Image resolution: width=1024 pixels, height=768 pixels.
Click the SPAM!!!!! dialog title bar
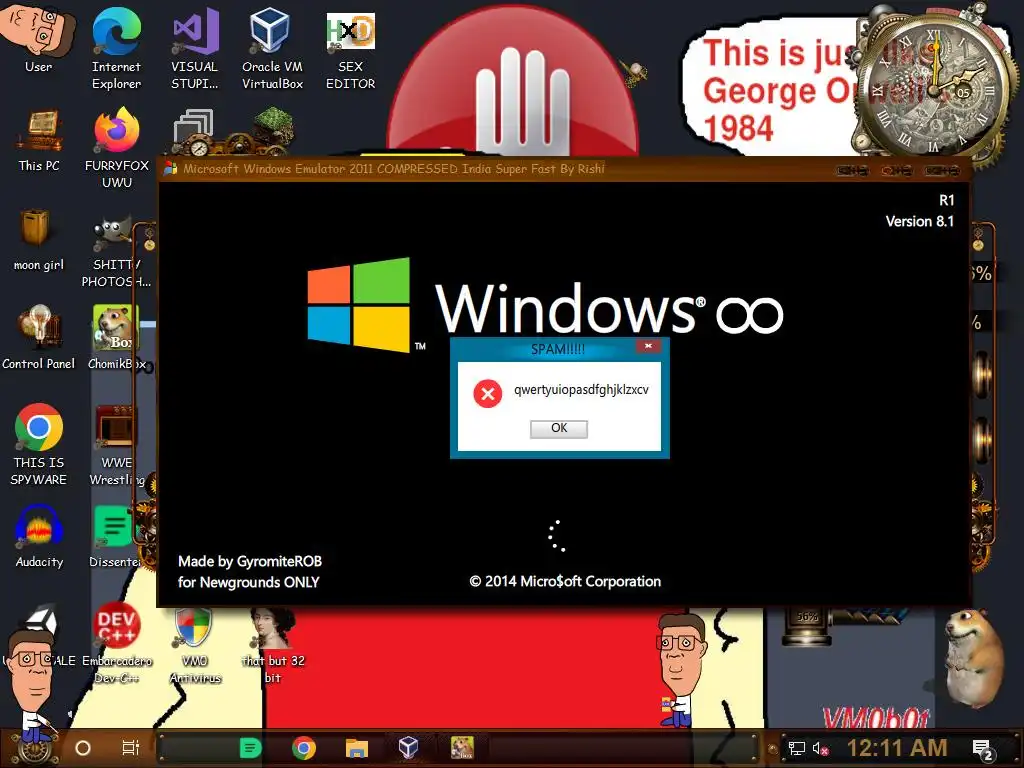pyautogui.click(x=557, y=349)
